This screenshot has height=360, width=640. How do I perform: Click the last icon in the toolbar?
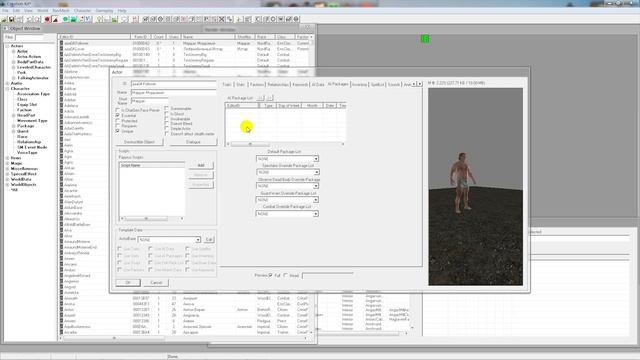(296, 19)
